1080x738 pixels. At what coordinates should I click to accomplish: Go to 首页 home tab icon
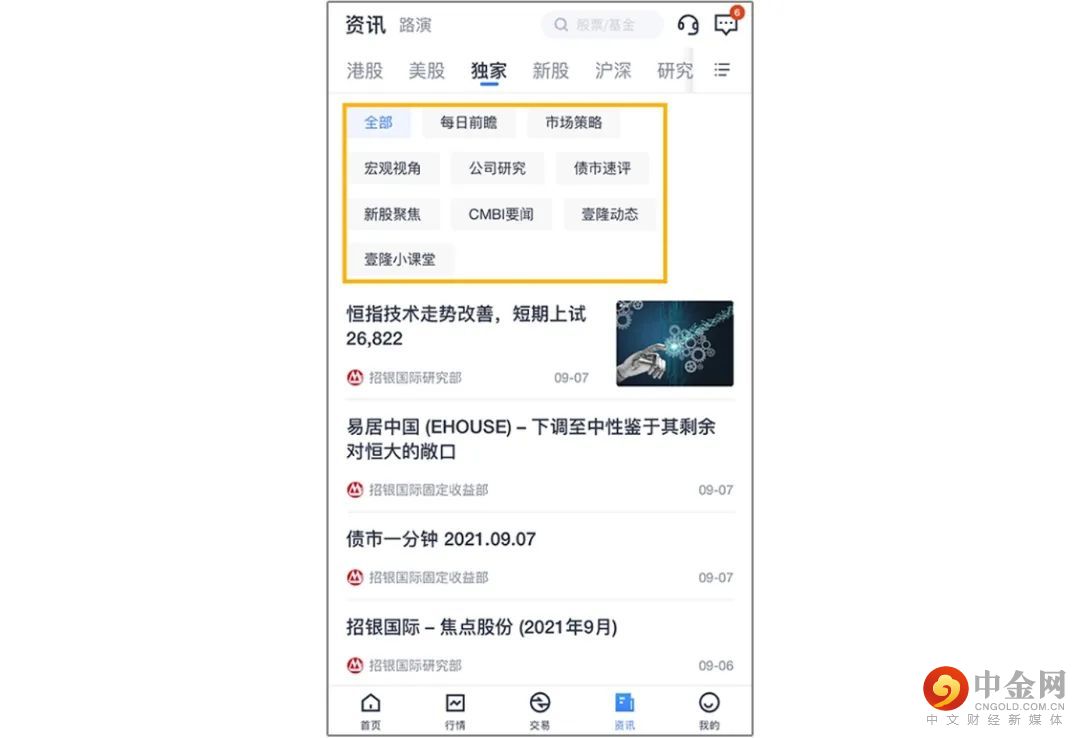click(371, 711)
